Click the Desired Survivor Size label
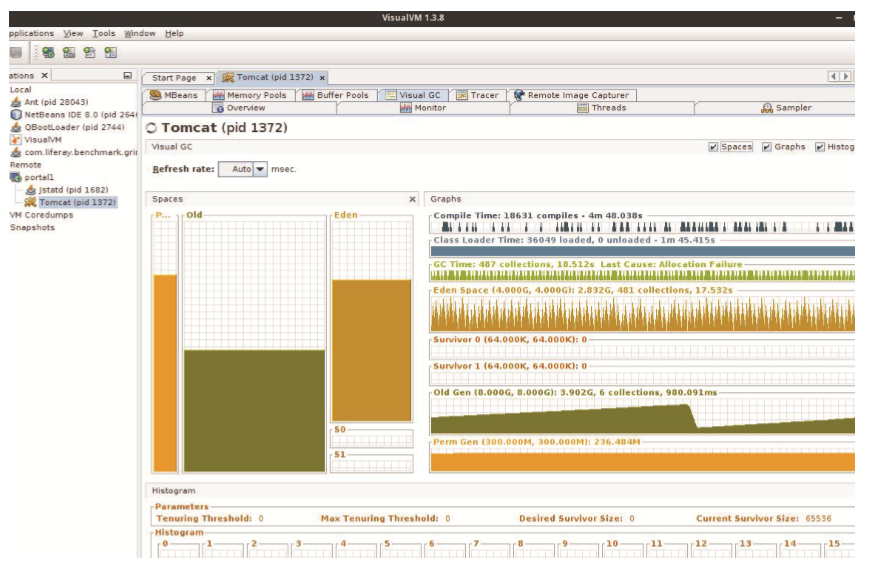Image resolution: width=872 pixels, height=581 pixels. point(571,518)
